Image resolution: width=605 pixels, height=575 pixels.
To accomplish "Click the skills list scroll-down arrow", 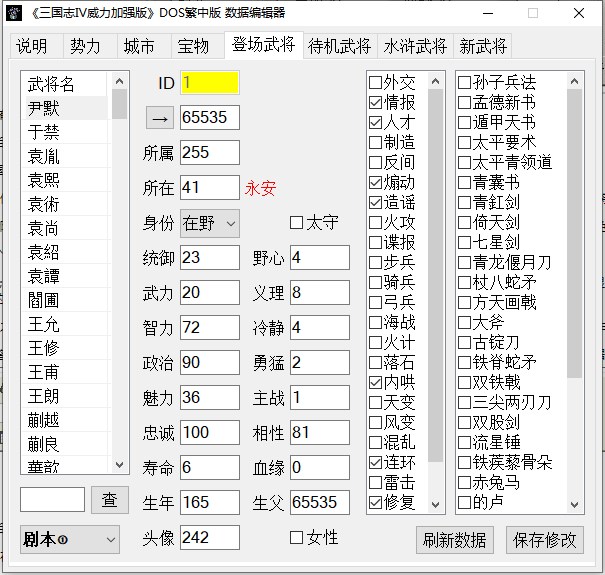I will pyautogui.click(x=436, y=503).
